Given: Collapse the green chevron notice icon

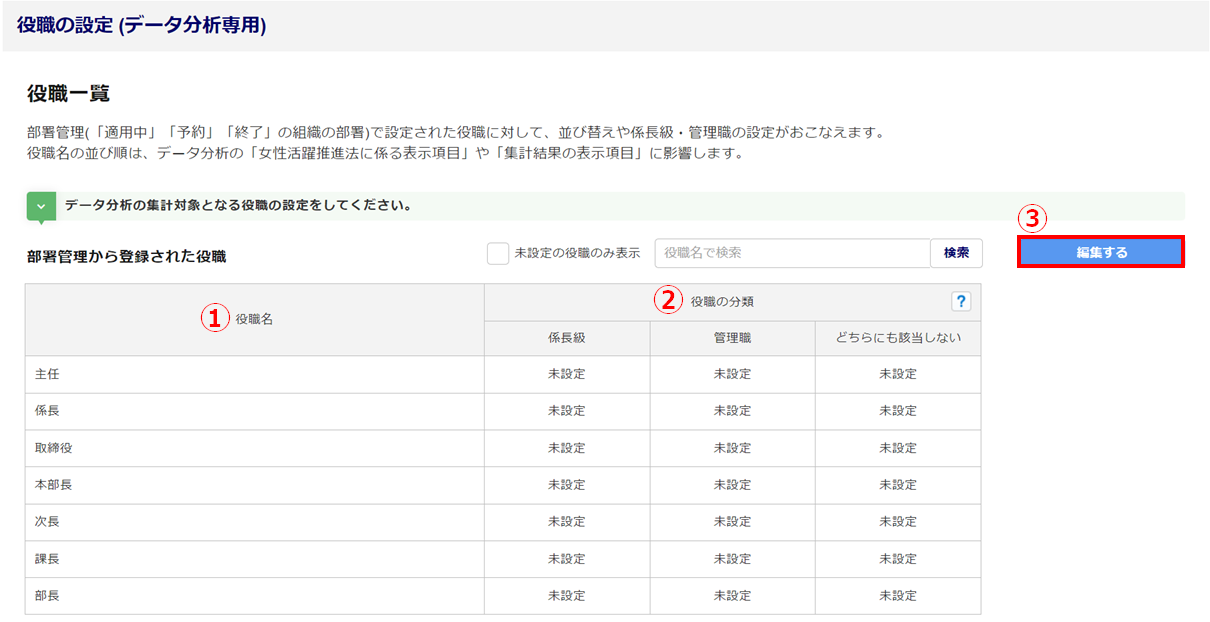Looking at the screenshot, I should (x=41, y=206).
